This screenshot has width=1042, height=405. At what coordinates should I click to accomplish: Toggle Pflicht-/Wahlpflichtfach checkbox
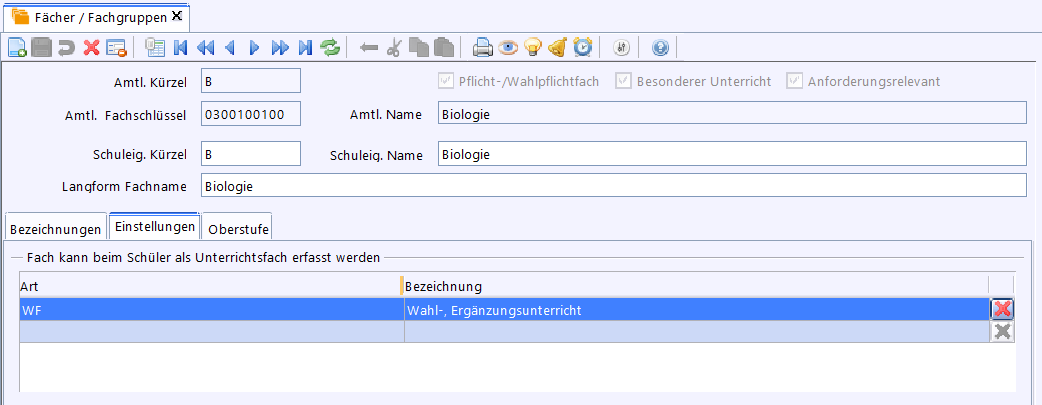pyautogui.click(x=446, y=81)
